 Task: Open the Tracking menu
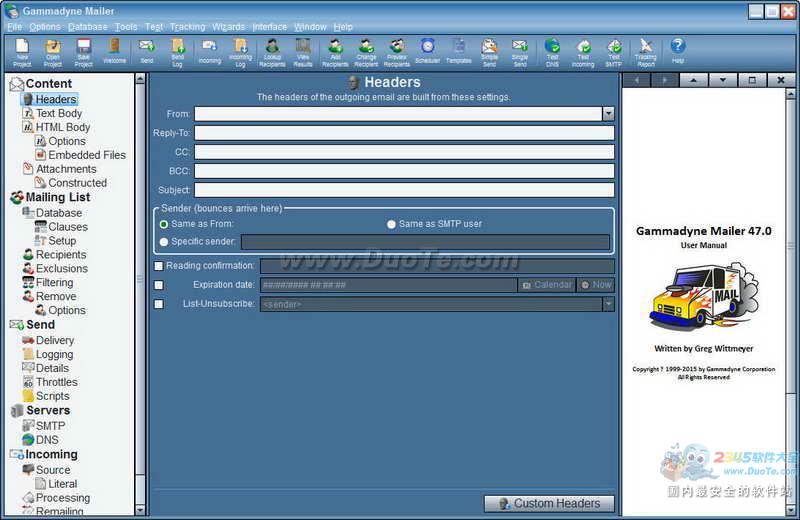point(188,27)
